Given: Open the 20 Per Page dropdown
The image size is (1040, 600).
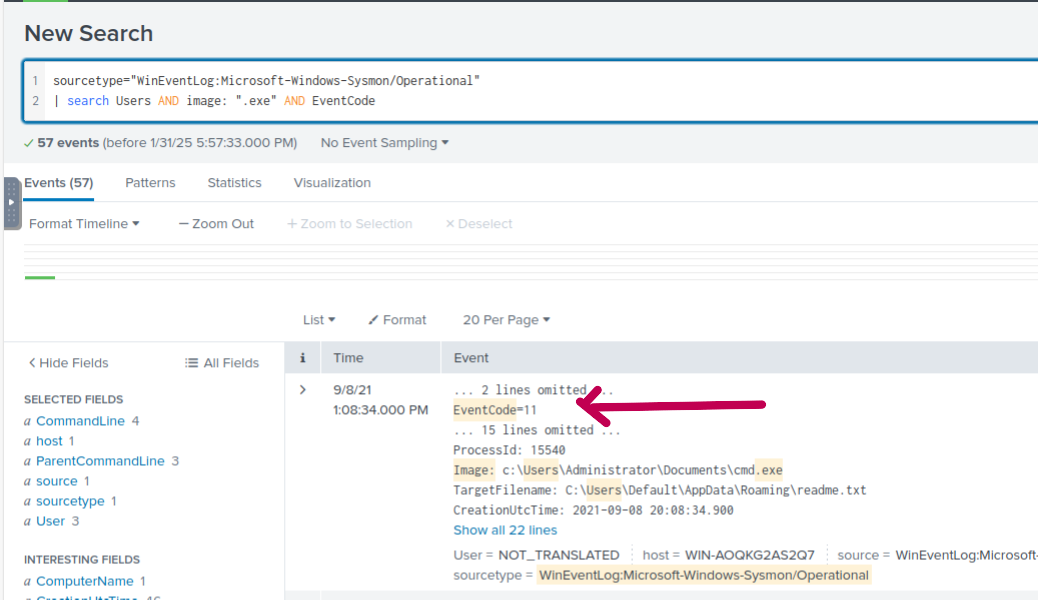Looking at the screenshot, I should click(506, 320).
